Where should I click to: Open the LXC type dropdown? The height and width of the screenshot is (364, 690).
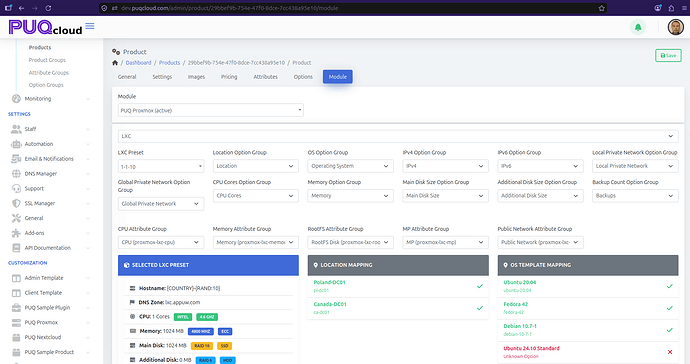398,136
